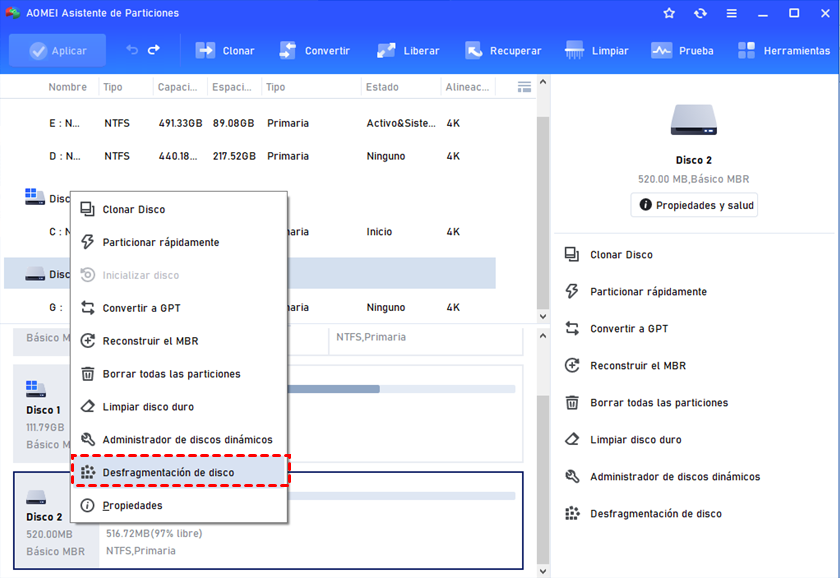Sort by the Alineac... column header
Image resolution: width=840 pixels, height=578 pixels.
click(467, 87)
